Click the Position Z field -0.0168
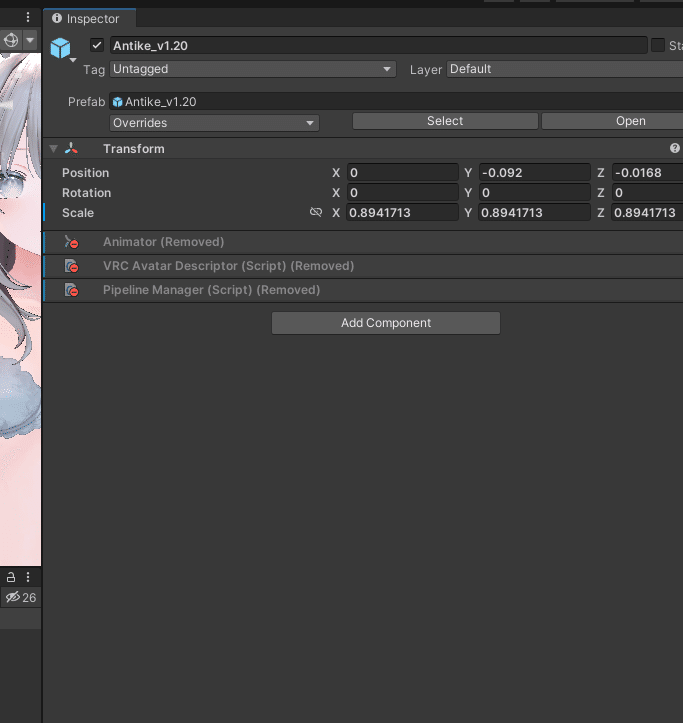The height and width of the screenshot is (723, 683). tap(647, 172)
